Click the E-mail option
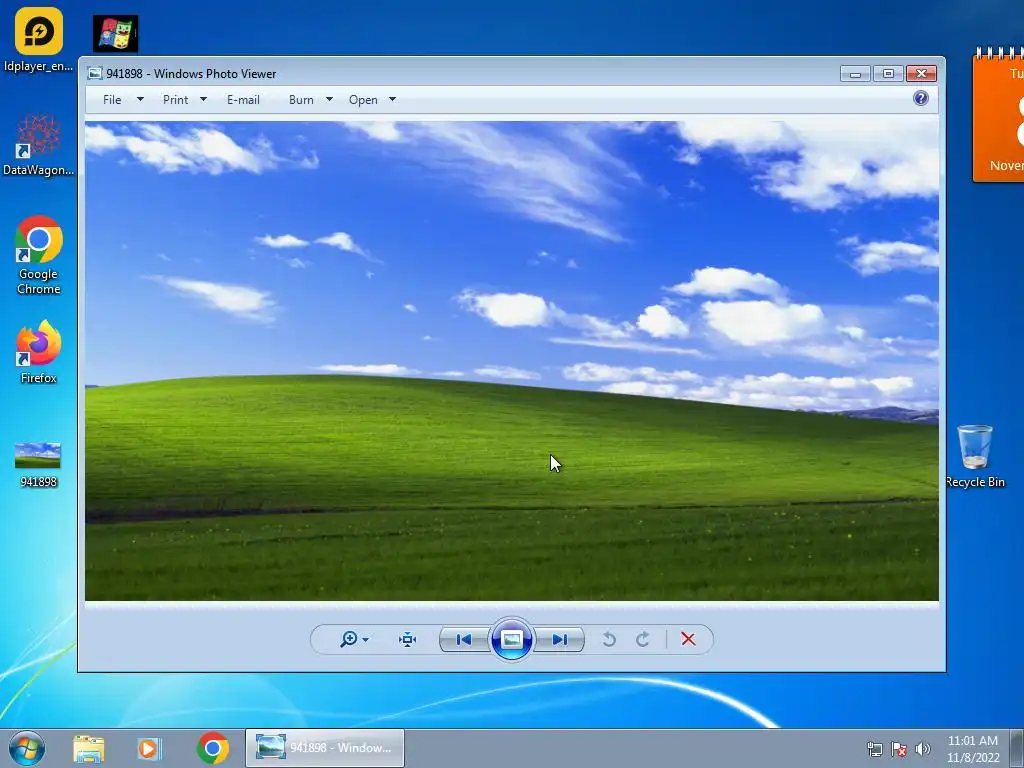 click(x=243, y=100)
